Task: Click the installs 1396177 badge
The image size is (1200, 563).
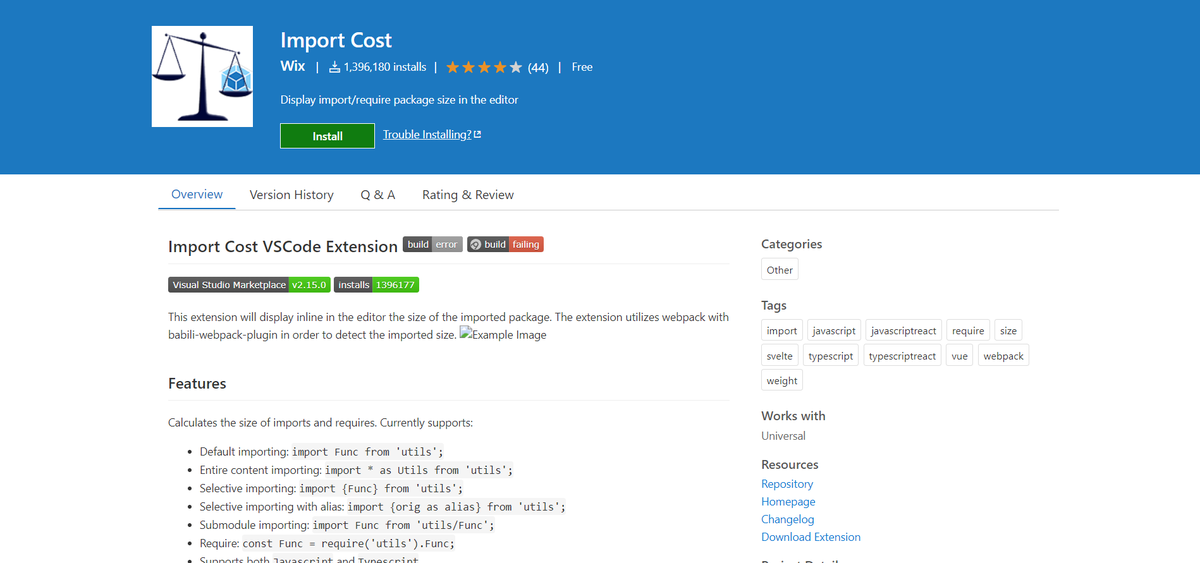Action: pyautogui.click(x=376, y=285)
